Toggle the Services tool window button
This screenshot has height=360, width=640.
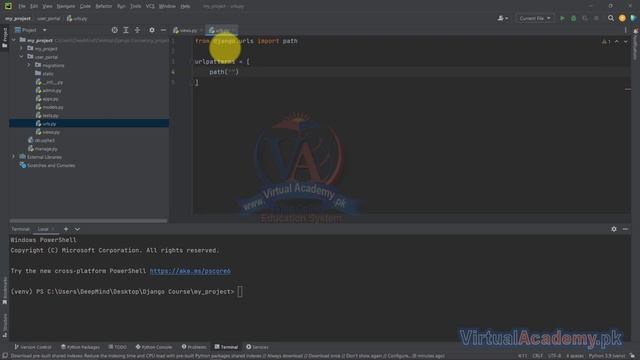click(x=257, y=347)
